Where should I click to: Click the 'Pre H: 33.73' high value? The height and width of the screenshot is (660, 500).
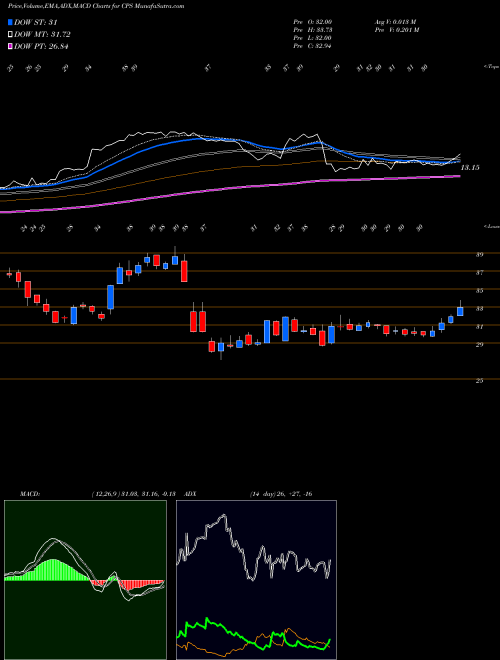point(313,30)
